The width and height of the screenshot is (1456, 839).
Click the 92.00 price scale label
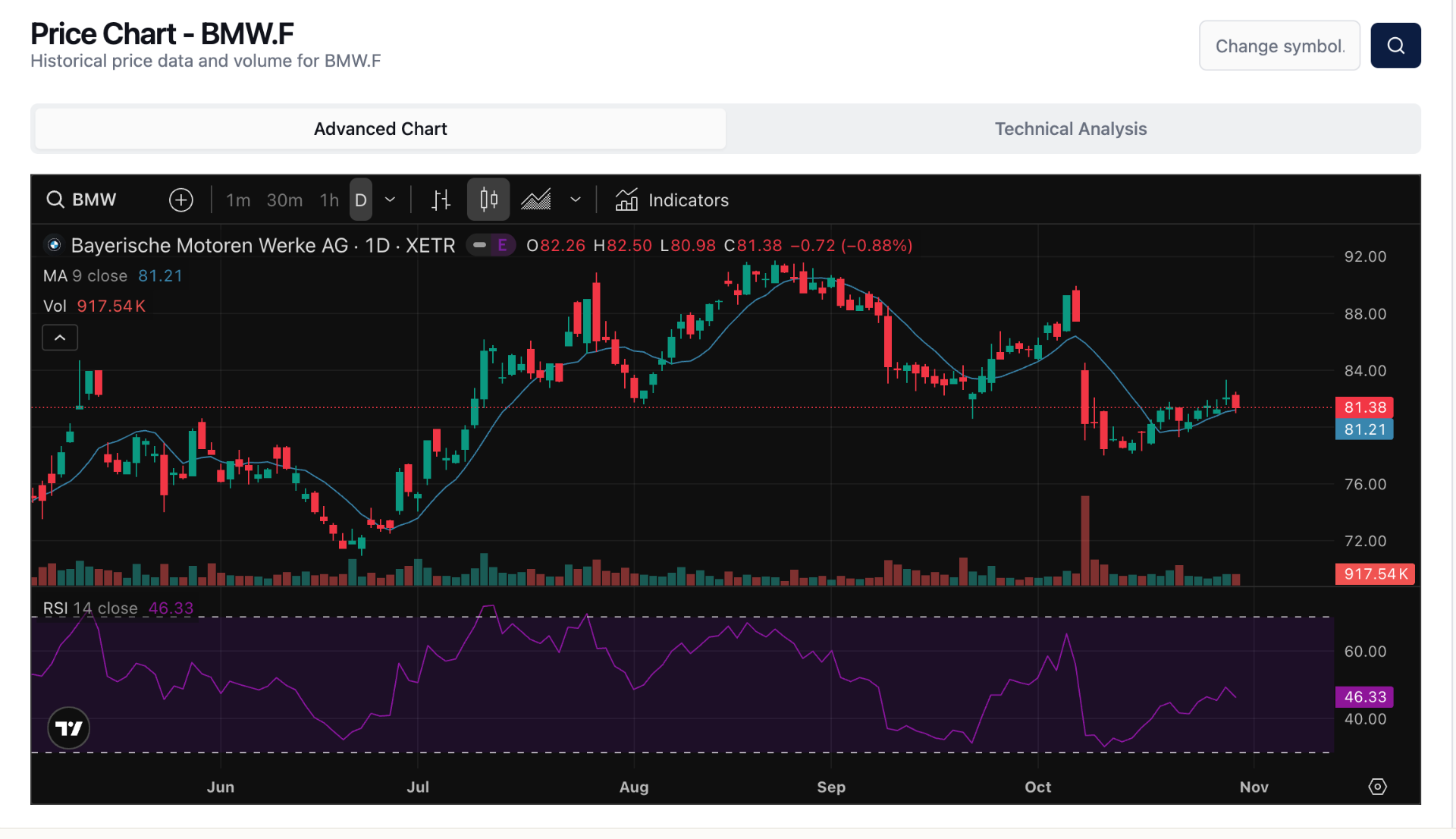(1365, 257)
